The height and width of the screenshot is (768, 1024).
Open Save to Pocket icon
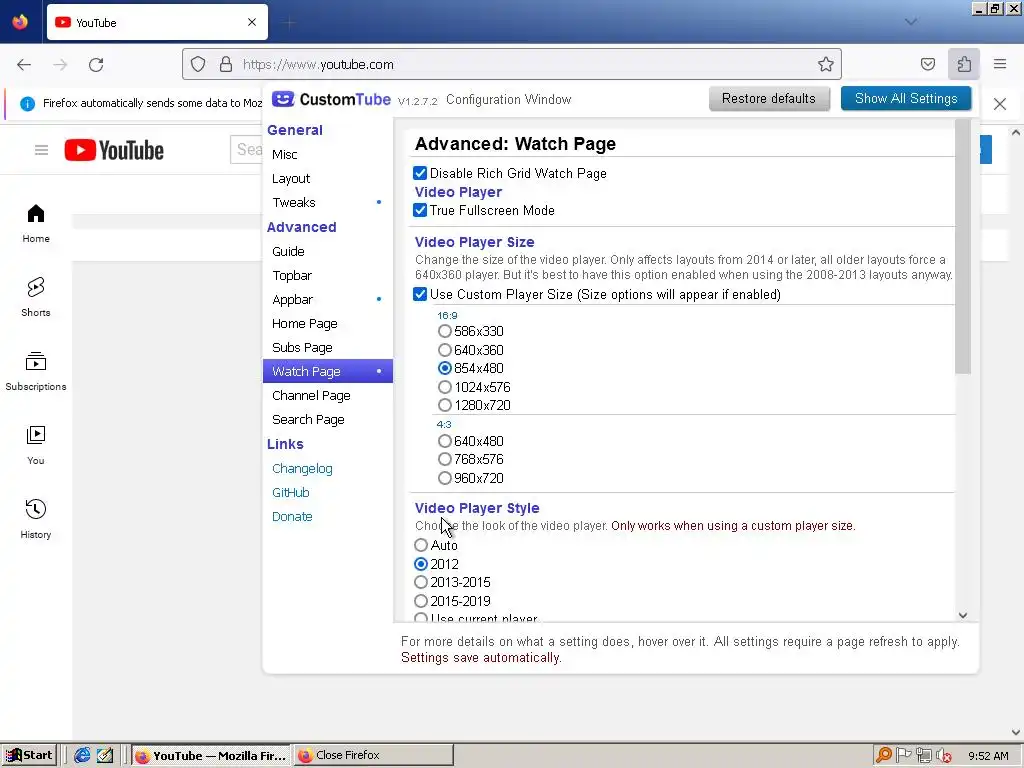(x=927, y=64)
